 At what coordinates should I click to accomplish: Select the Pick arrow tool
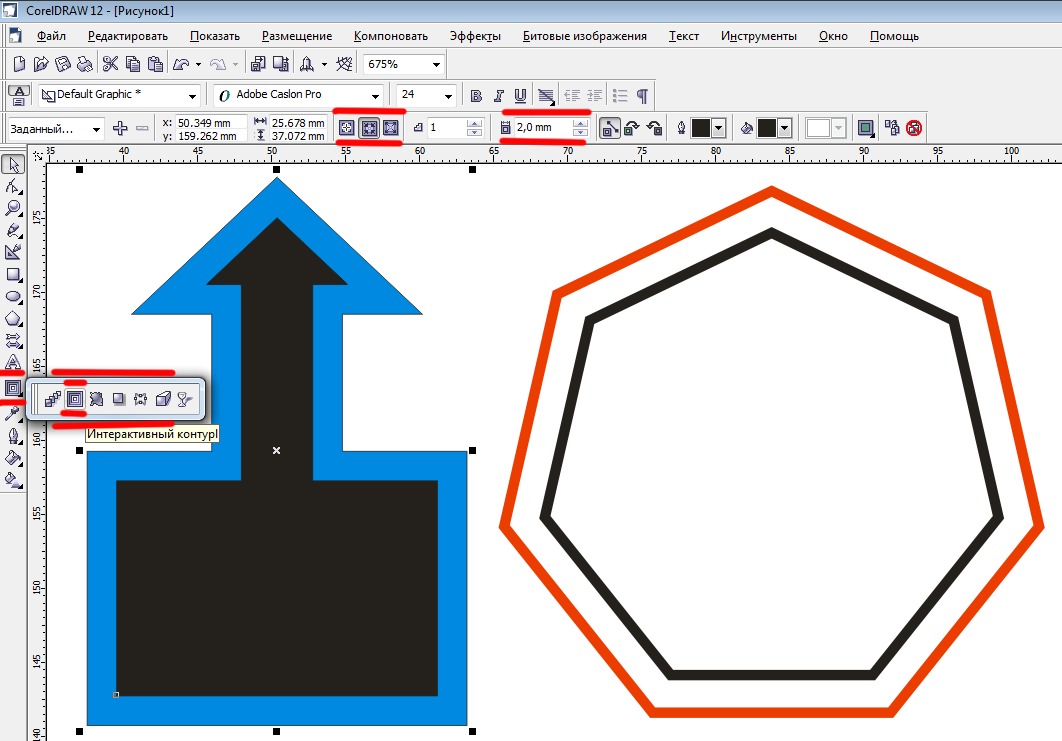[13, 165]
